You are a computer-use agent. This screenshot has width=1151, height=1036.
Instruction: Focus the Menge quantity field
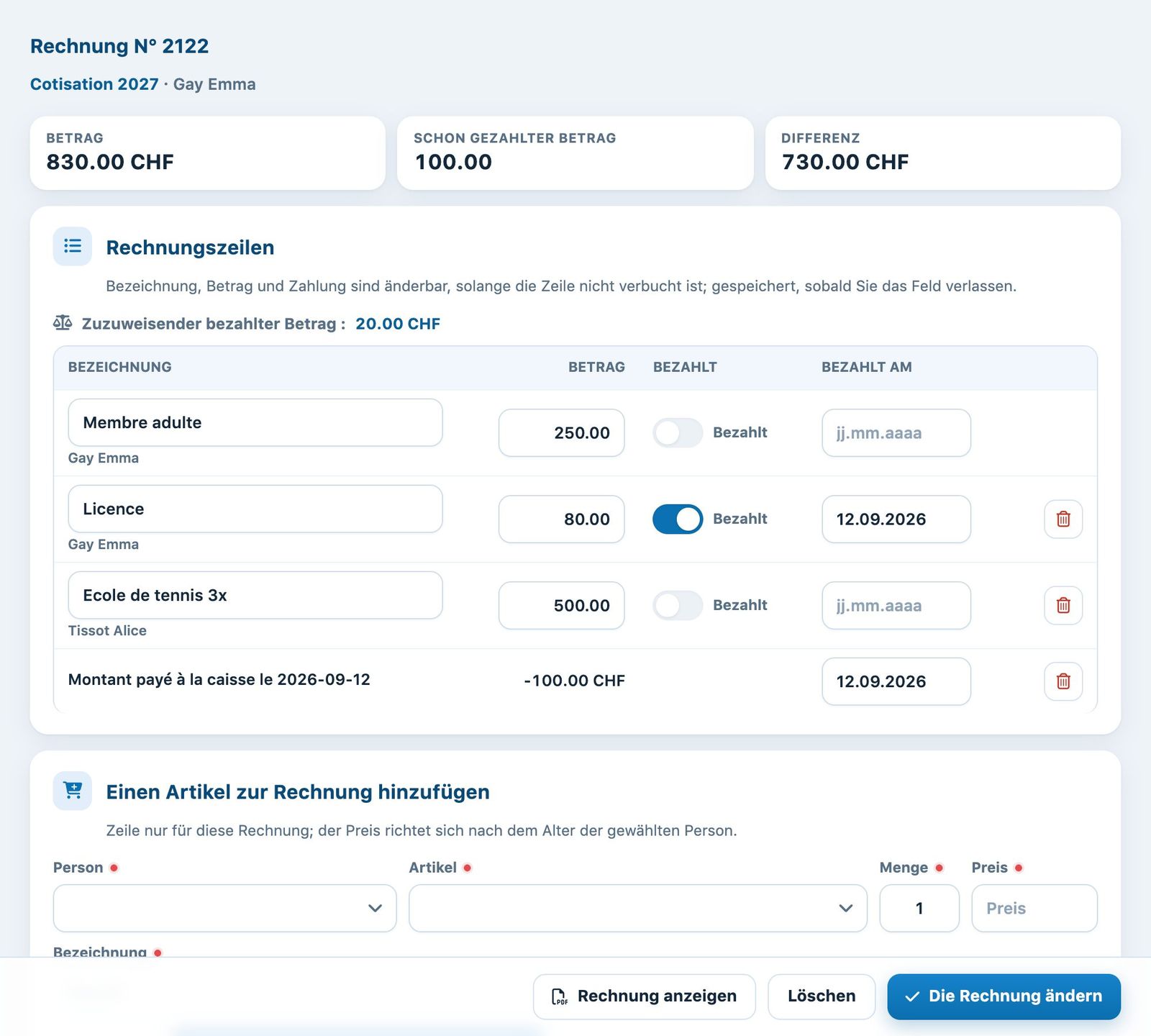(919, 908)
